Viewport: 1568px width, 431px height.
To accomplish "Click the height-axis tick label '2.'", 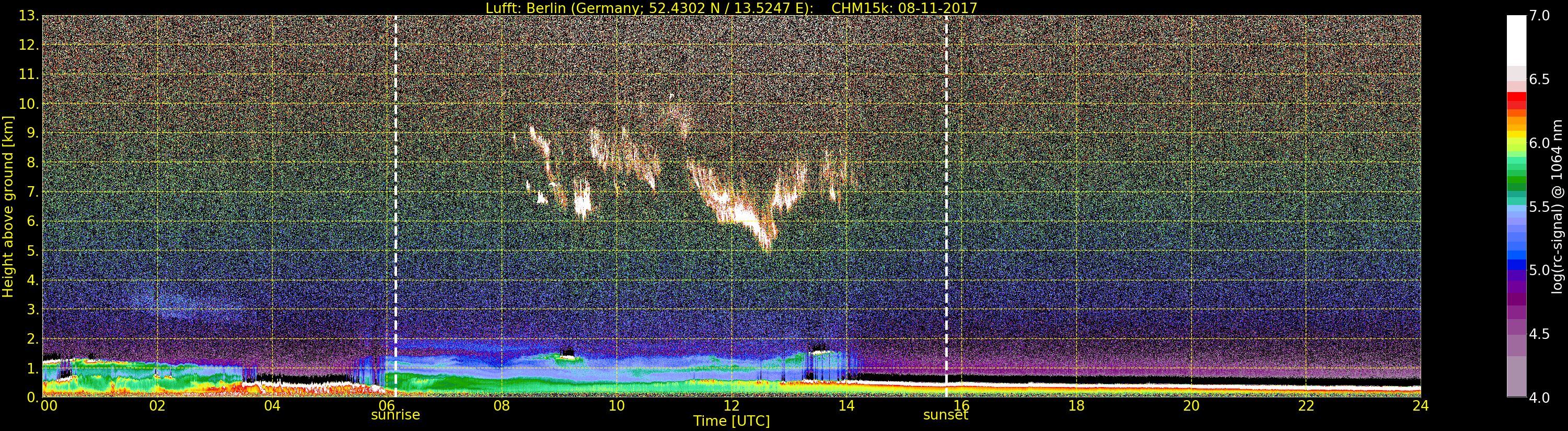I will click(x=33, y=338).
